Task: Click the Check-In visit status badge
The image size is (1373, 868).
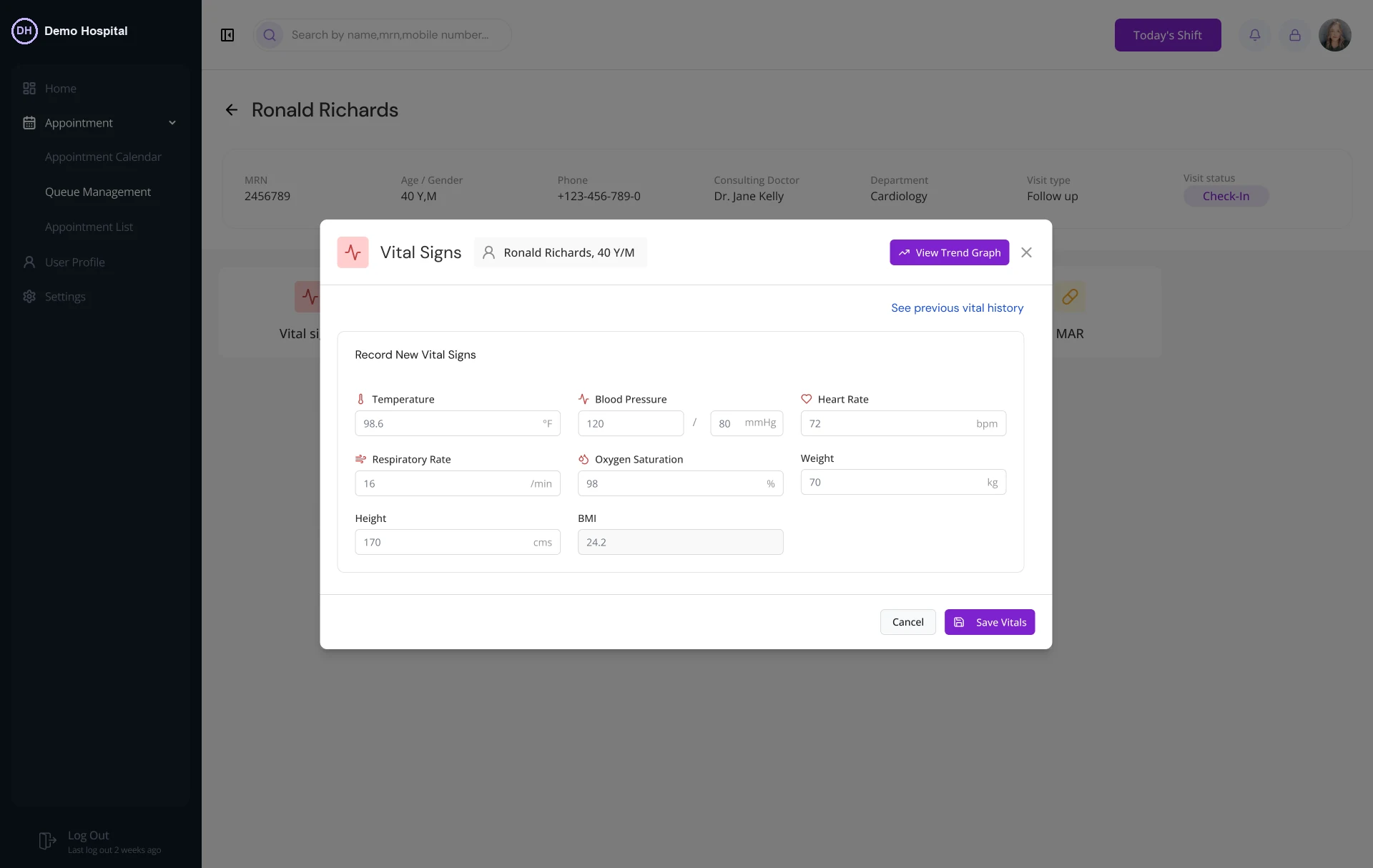Action: 1226,197
